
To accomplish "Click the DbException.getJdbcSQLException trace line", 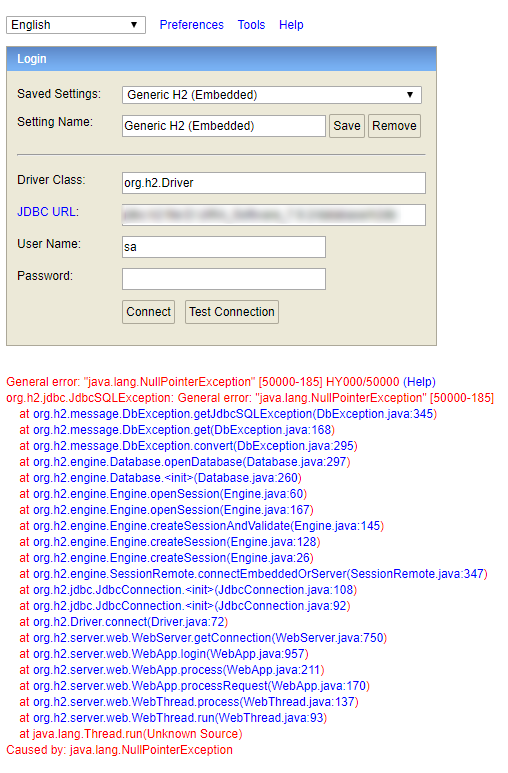I will (228, 414).
